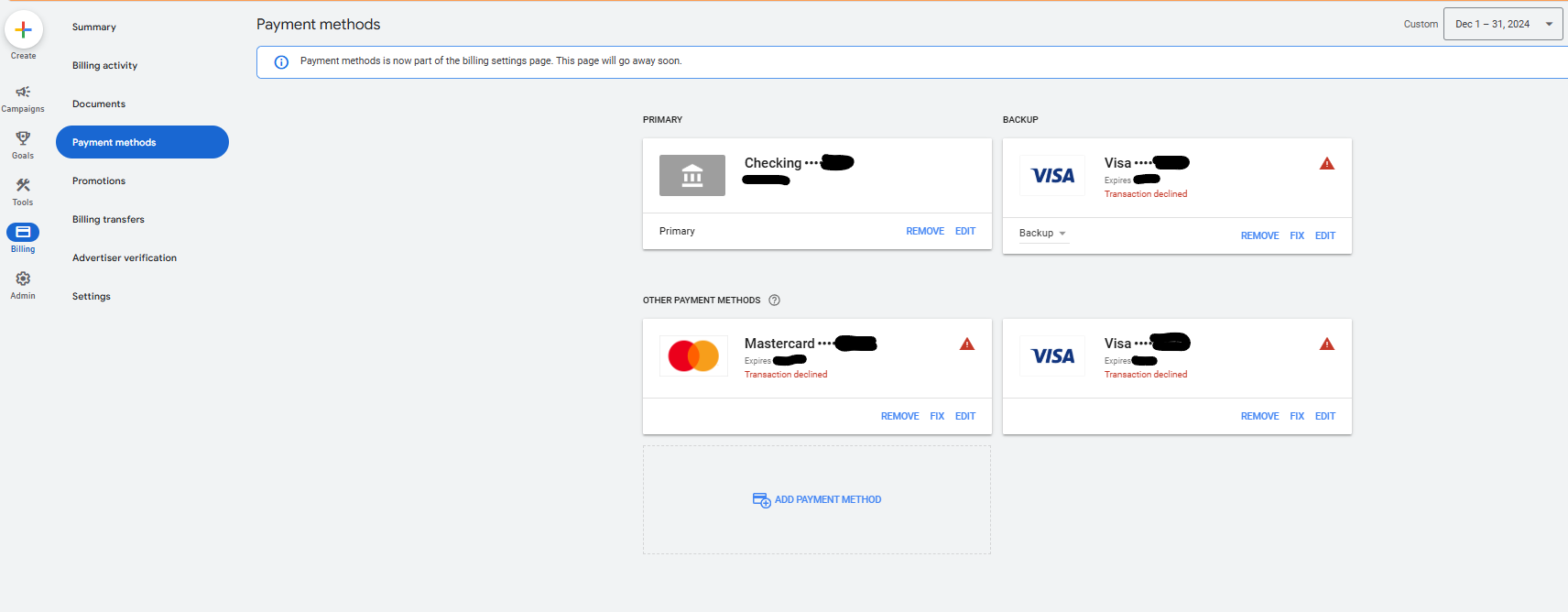Click Add Payment Method

[x=817, y=500]
